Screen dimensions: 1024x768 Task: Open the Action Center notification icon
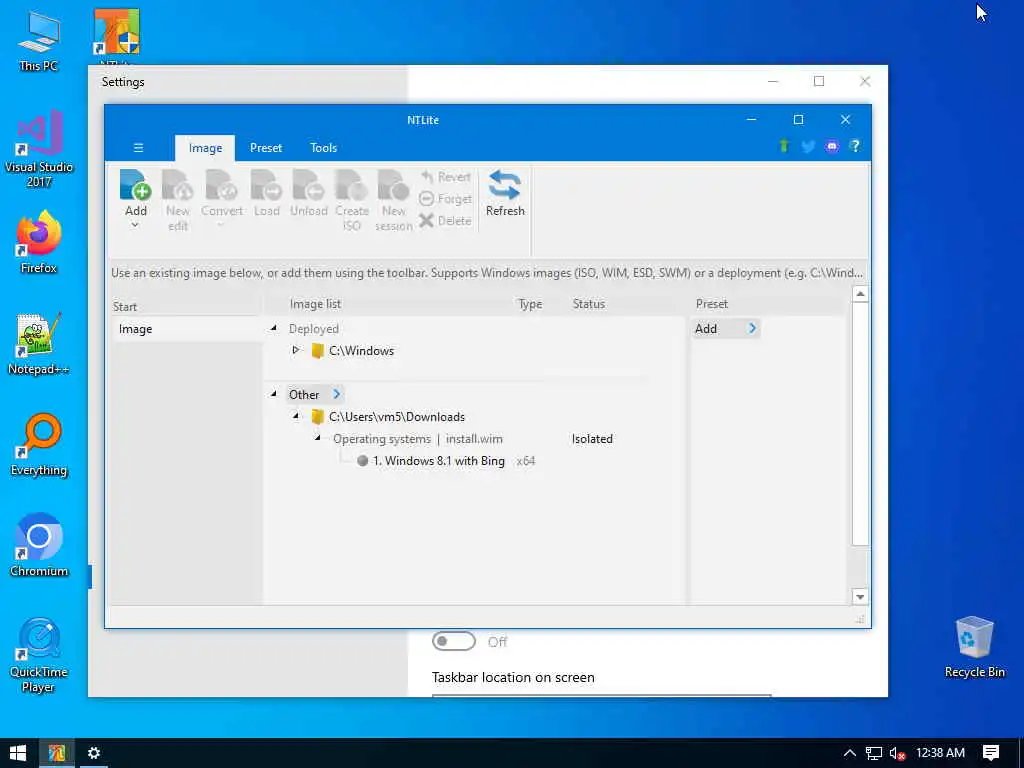(991, 753)
